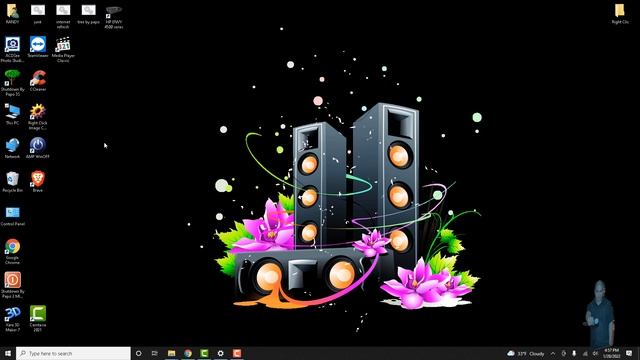Open the Cloudy weather widget on the taskbar
Image resolution: width=640 pixels, height=360 pixels.
(x=526, y=353)
